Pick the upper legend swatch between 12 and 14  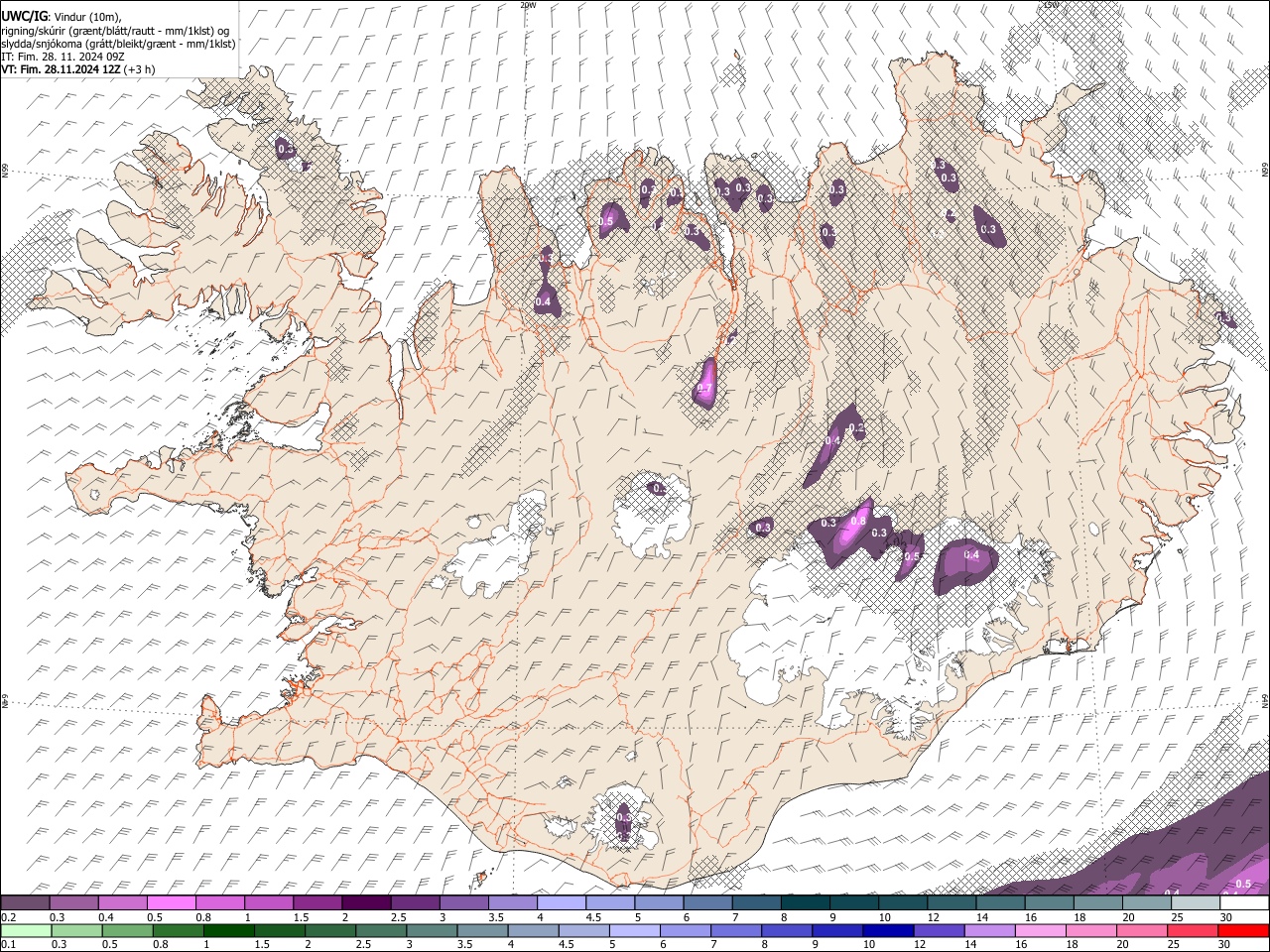pos(952,903)
